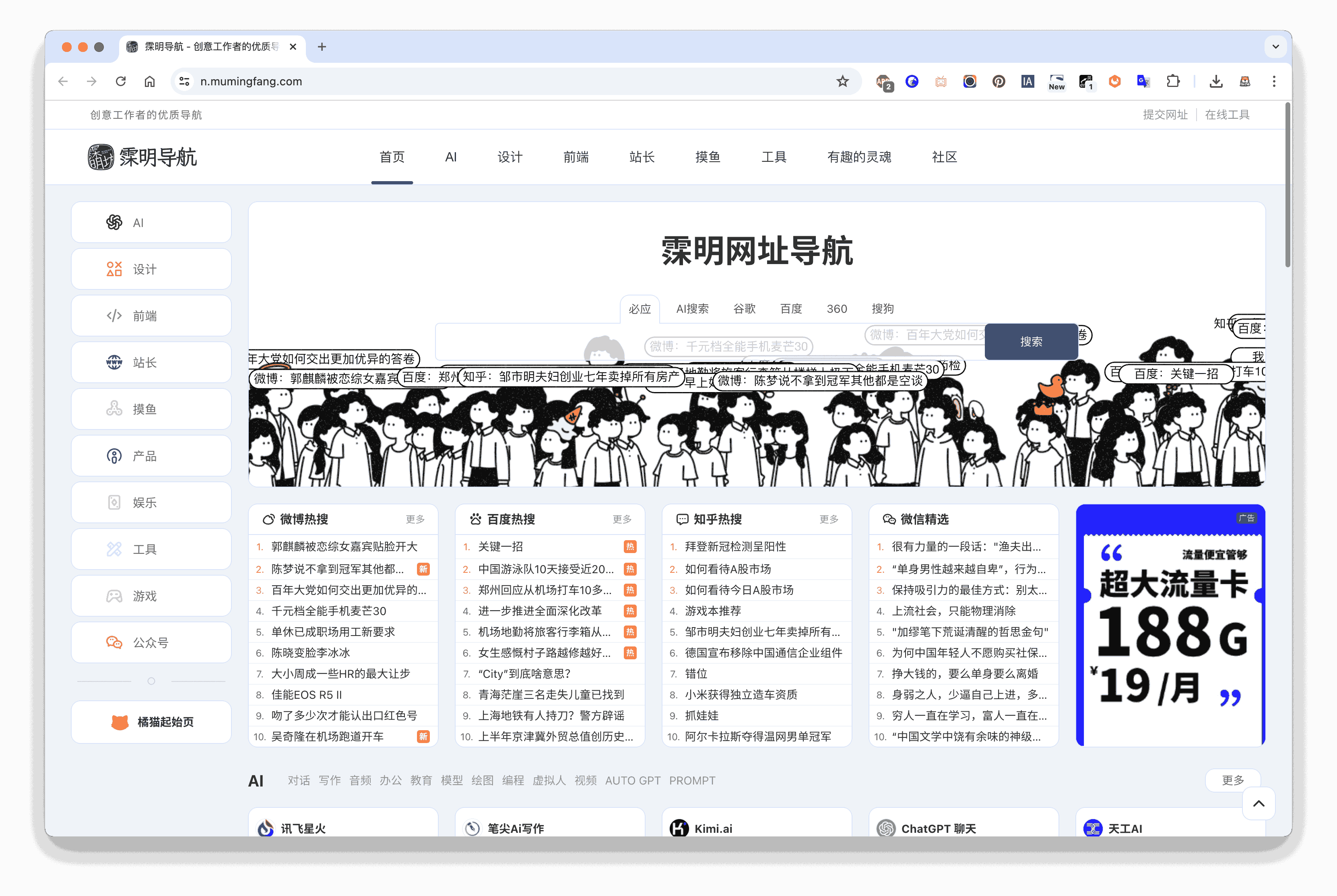
Task: Select the 首页 navigation item
Action: tap(392, 157)
